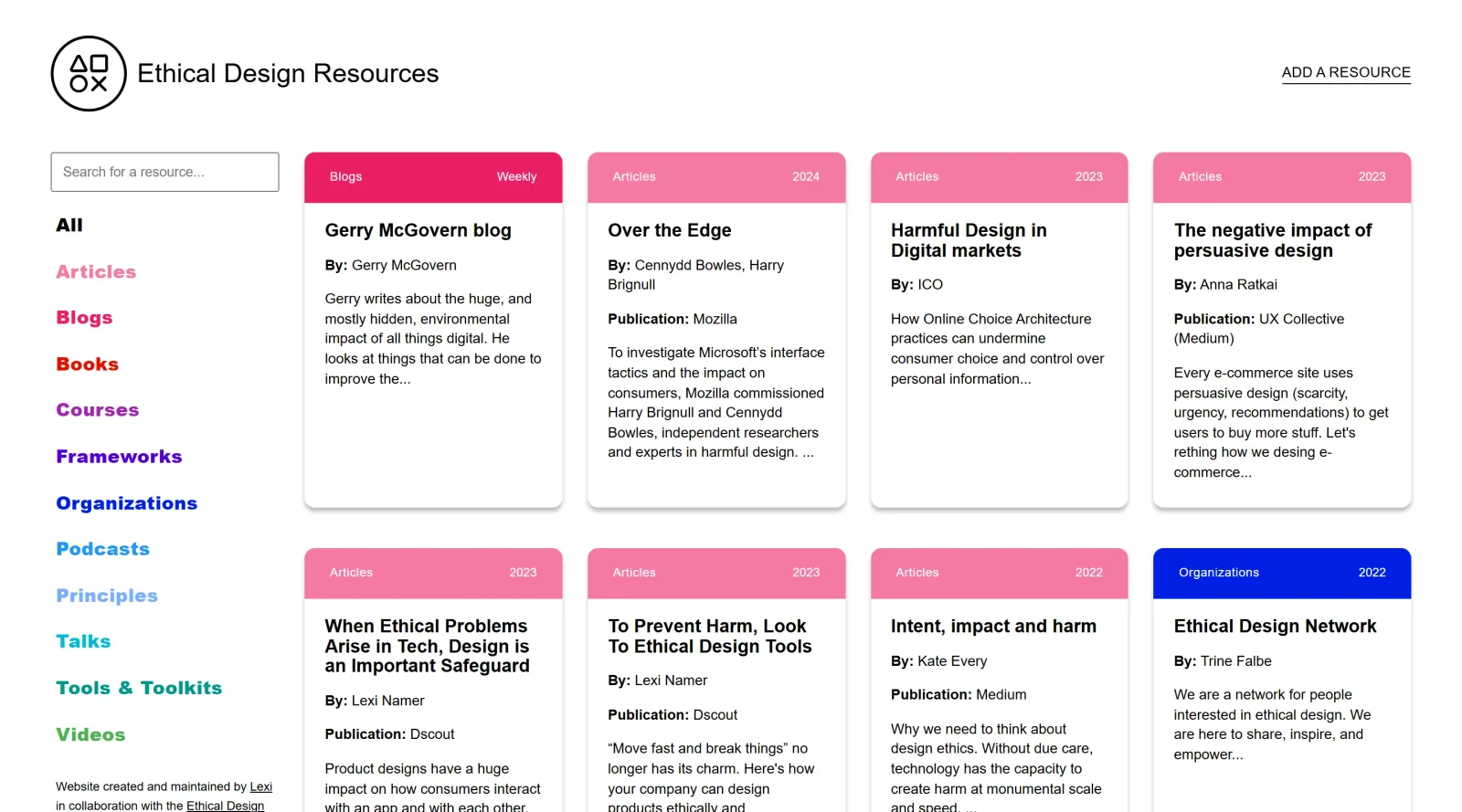The image size is (1462, 812).
Task: Click the Blogs tag on Gerry McGovern card
Action: coord(345,176)
